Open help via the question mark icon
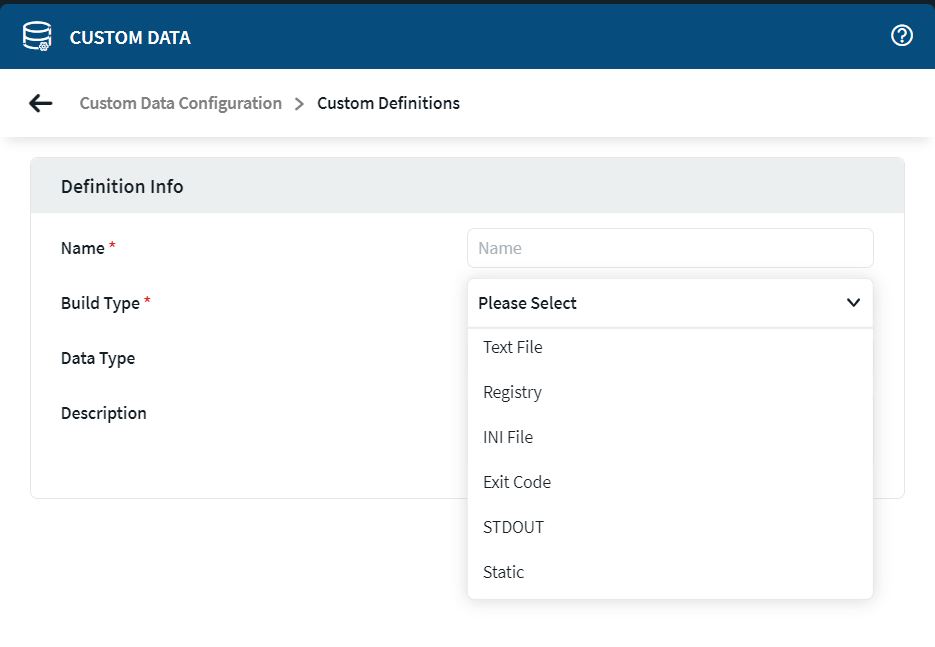Viewport: 935px width, 647px height. [x=901, y=36]
